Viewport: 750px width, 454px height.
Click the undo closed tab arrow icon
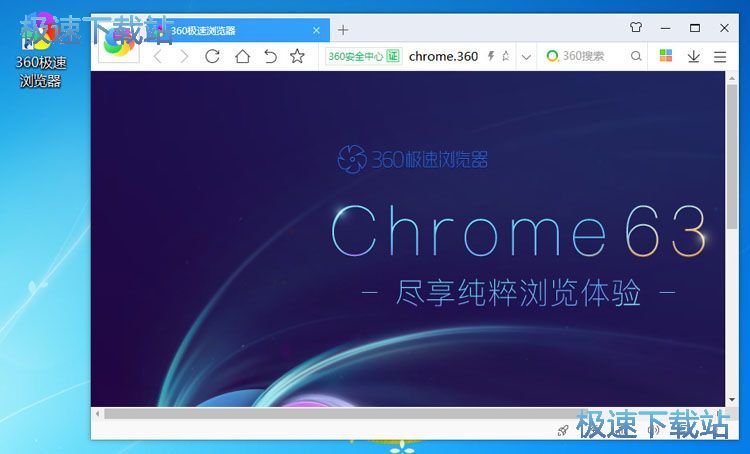point(270,56)
